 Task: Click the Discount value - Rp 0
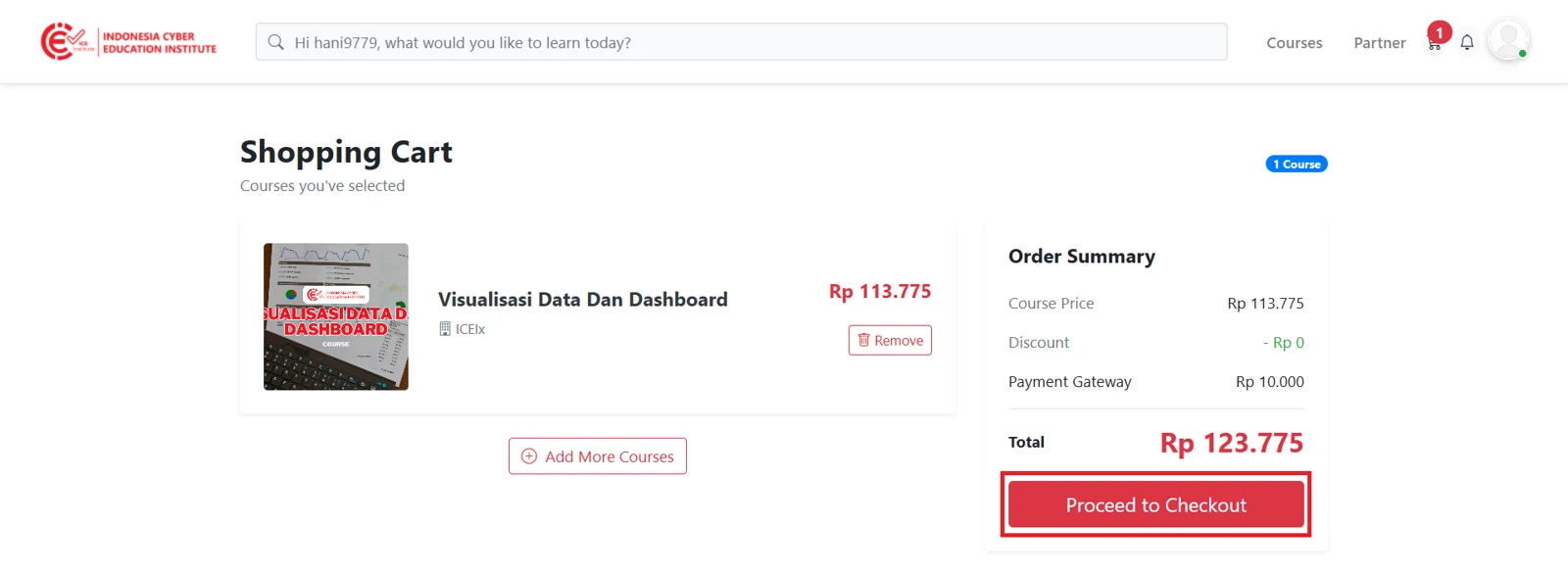coord(1284,343)
